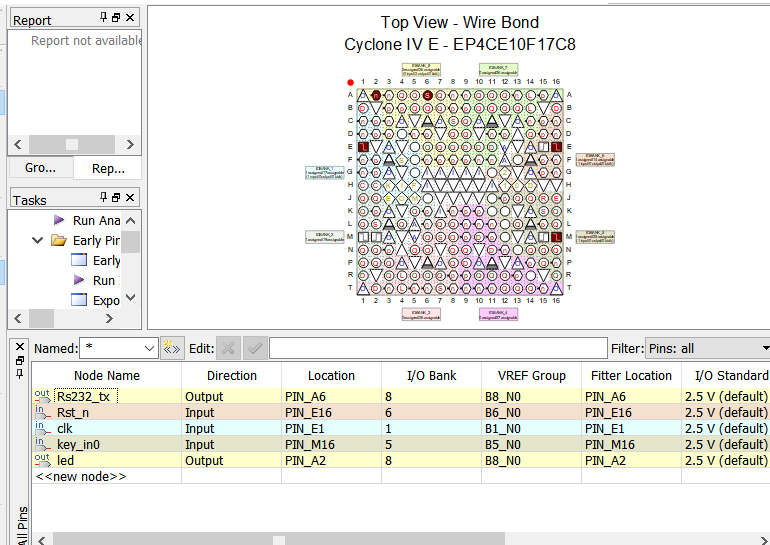Open the Early task item icon
770x545 pixels.
point(79,260)
